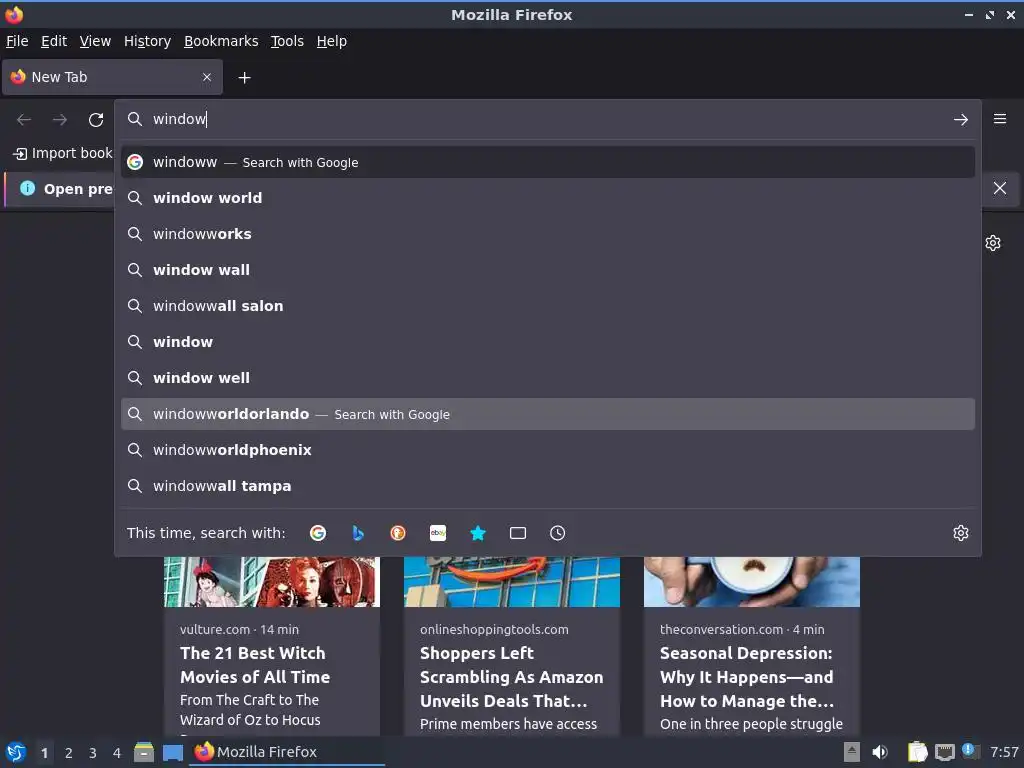Switch to workspace 1 in taskbar

point(44,753)
